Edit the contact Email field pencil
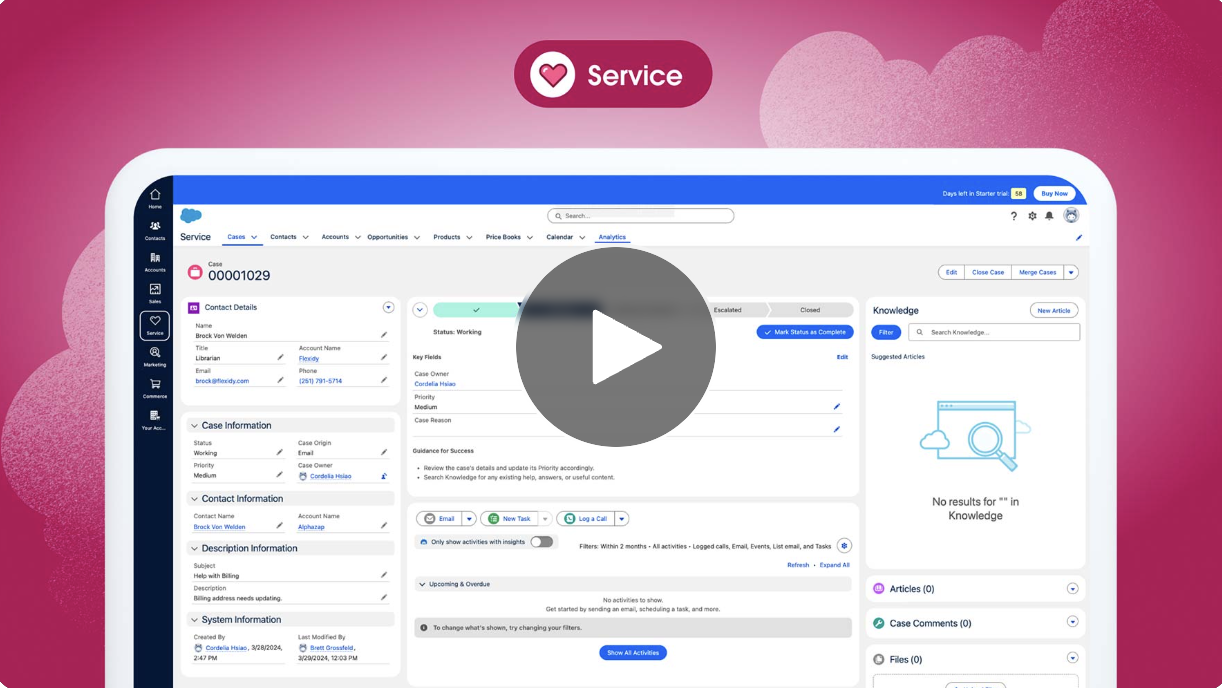 tap(281, 380)
